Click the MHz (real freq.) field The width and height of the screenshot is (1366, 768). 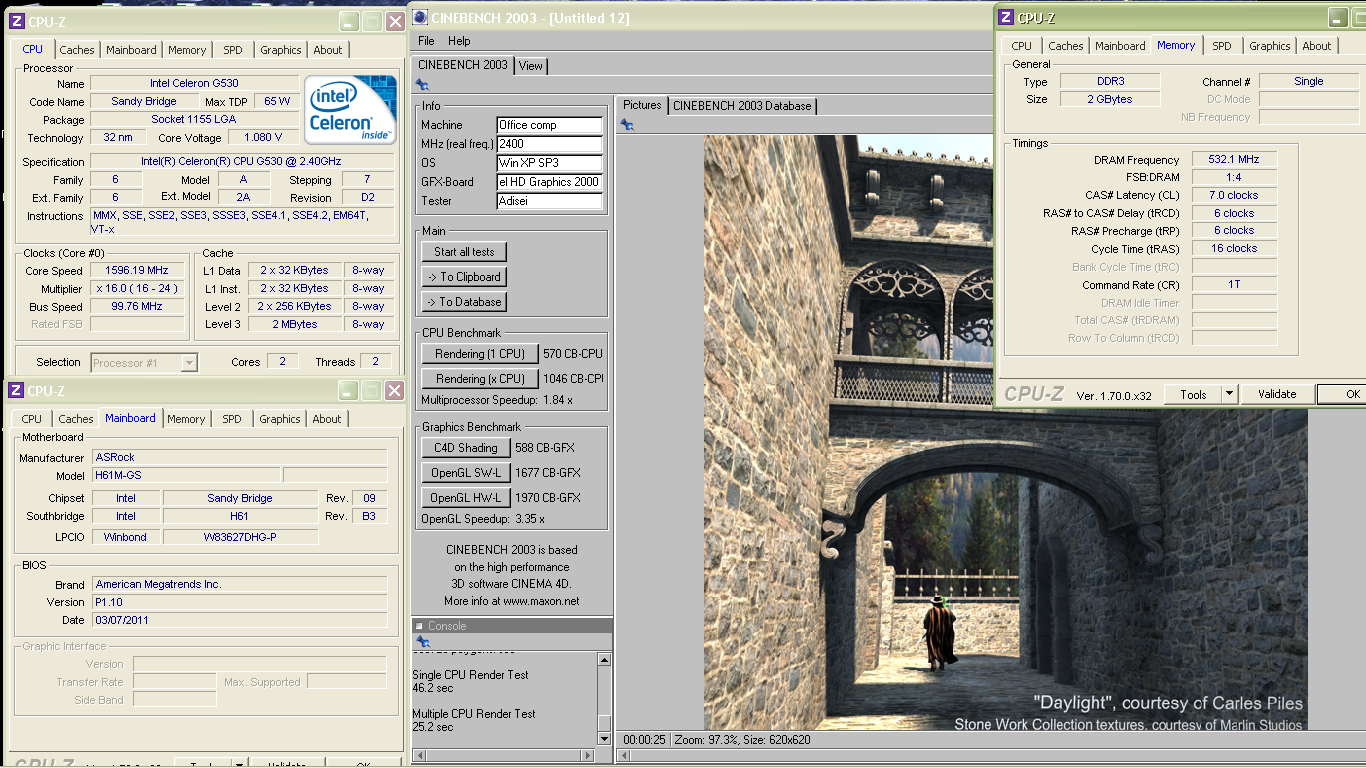click(550, 144)
